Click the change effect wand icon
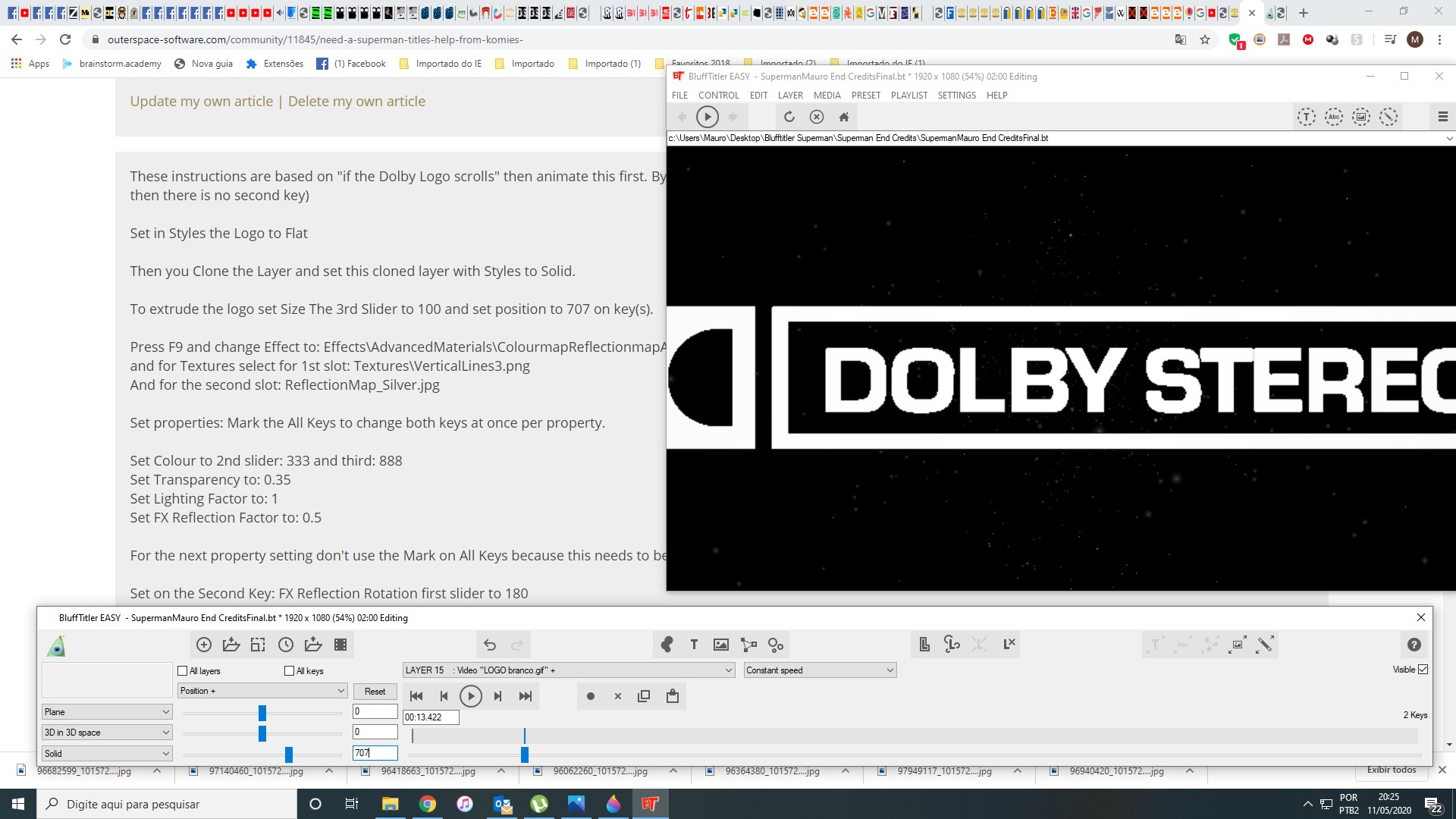The height and width of the screenshot is (819, 1456). [1265, 645]
